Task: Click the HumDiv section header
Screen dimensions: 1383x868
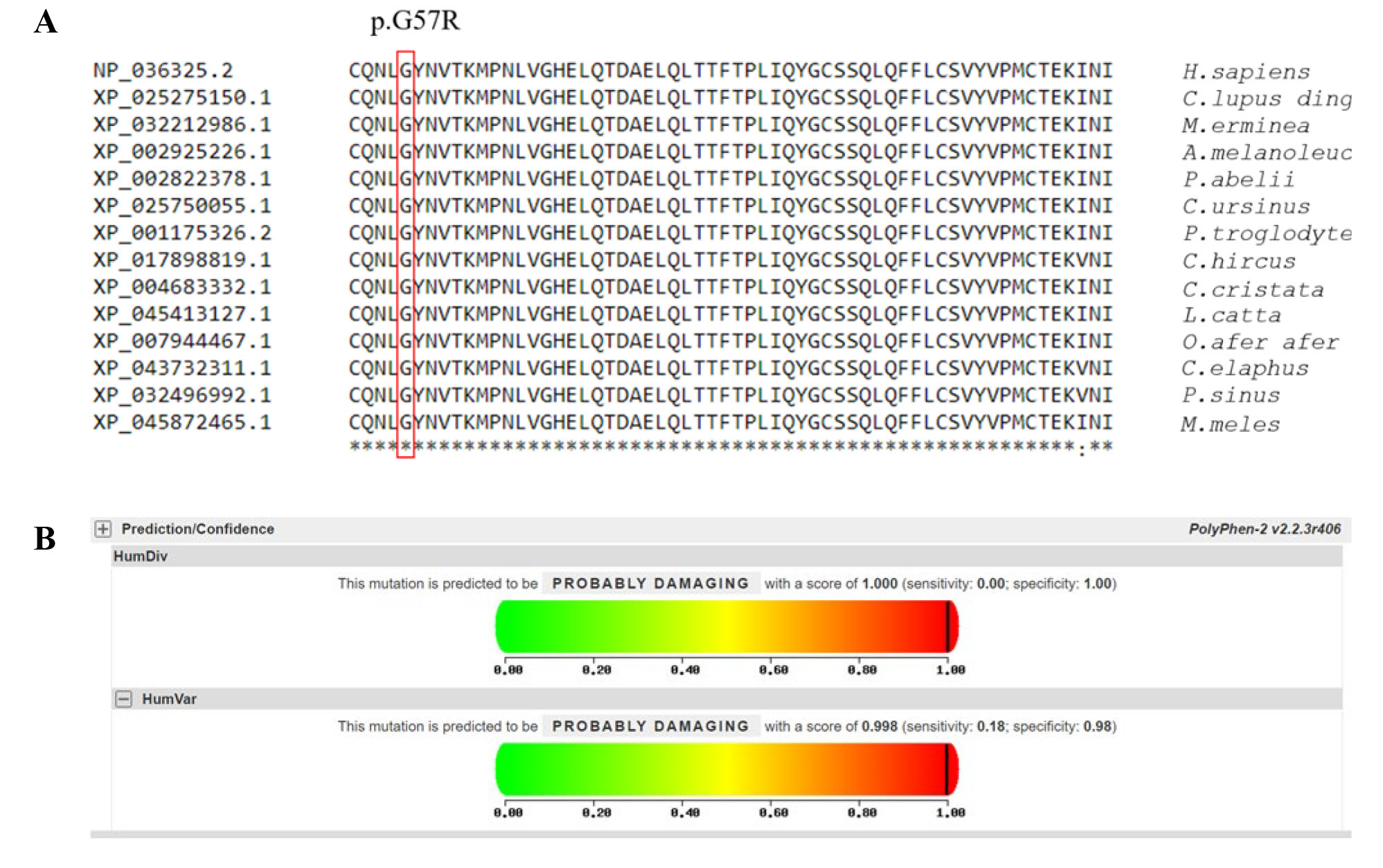Action: [141, 557]
